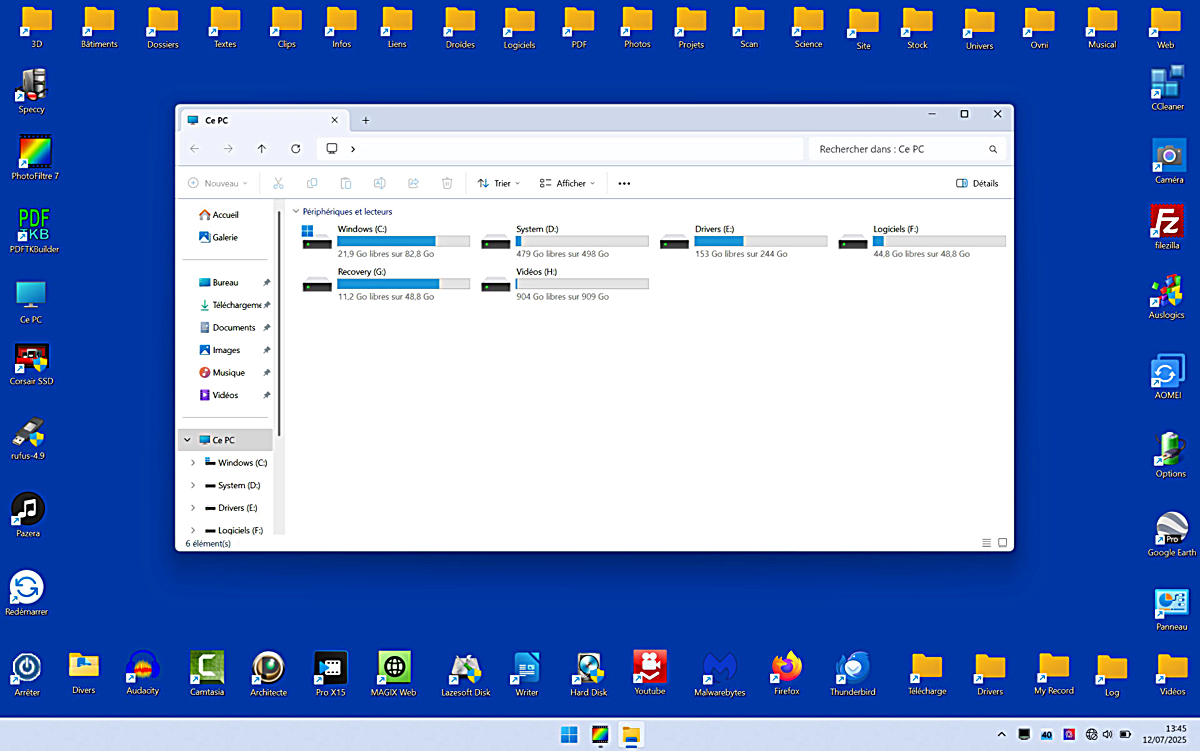The width and height of the screenshot is (1200, 752).
Task: Switch to large thumbnails view in status bar
Action: (x=1003, y=543)
